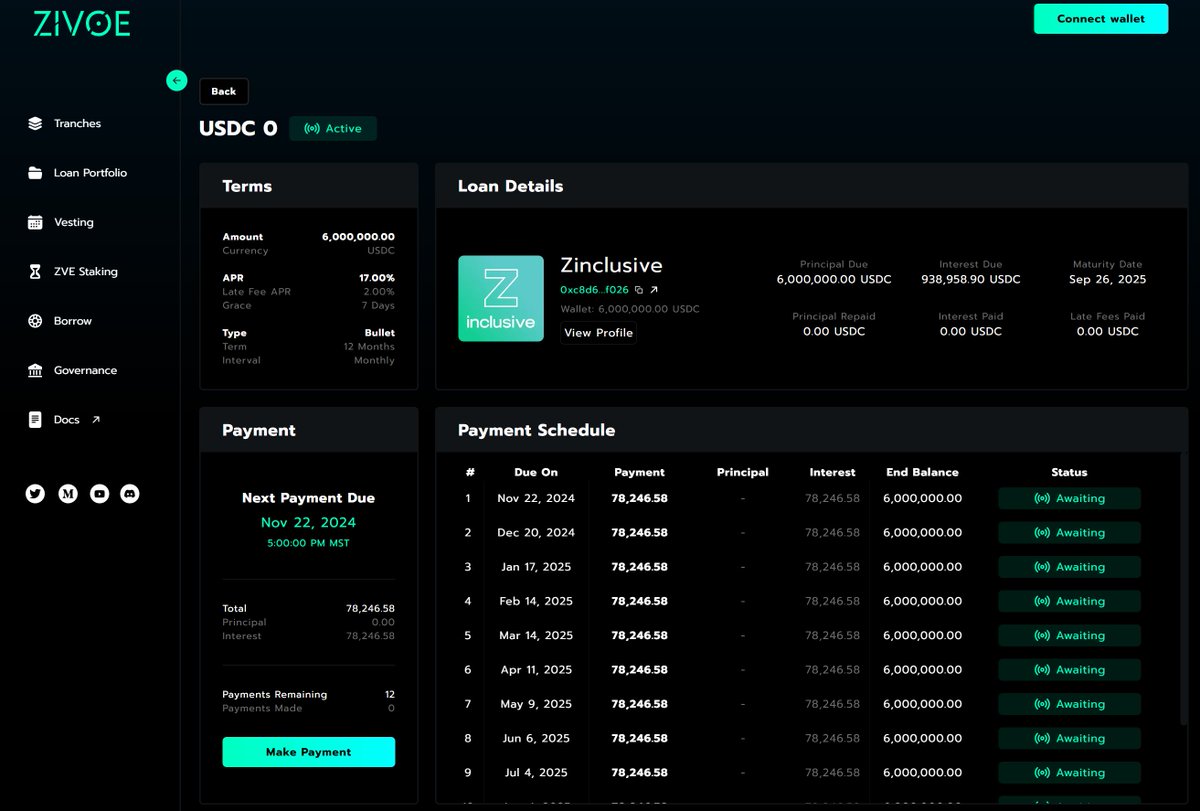
Task: Click Awaiting status for Mar 14, 2025
Action: click(1069, 635)
